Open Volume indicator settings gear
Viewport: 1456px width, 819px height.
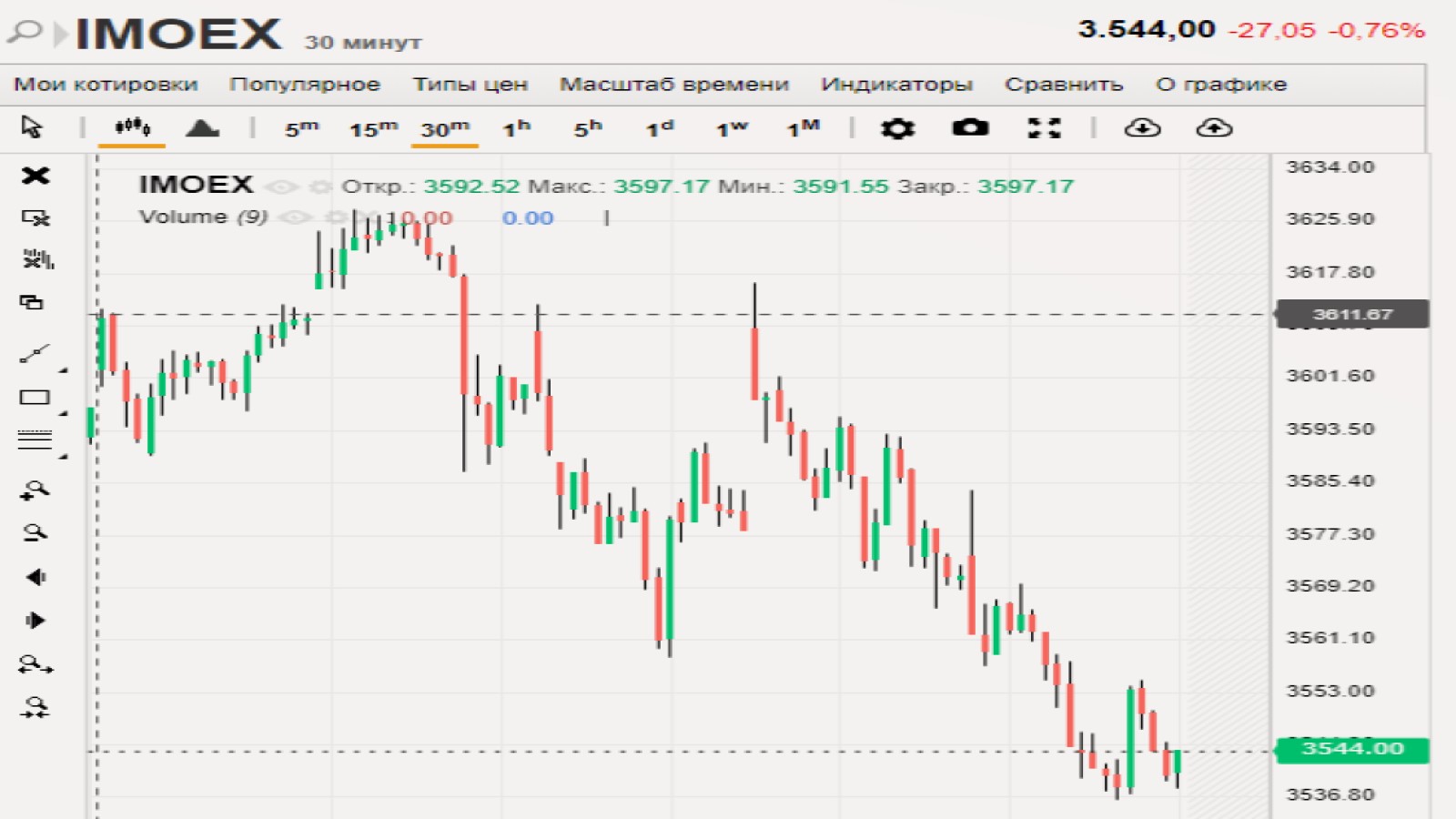(x=337, y=217)
